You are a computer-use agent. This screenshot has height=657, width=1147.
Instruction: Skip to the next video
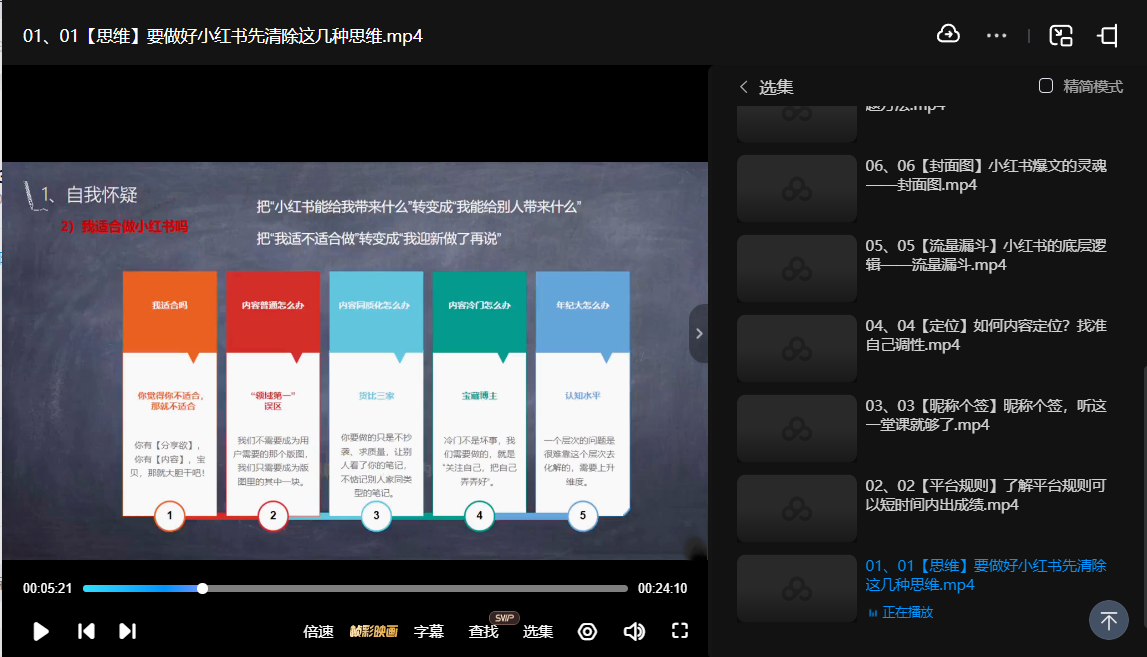127,631
